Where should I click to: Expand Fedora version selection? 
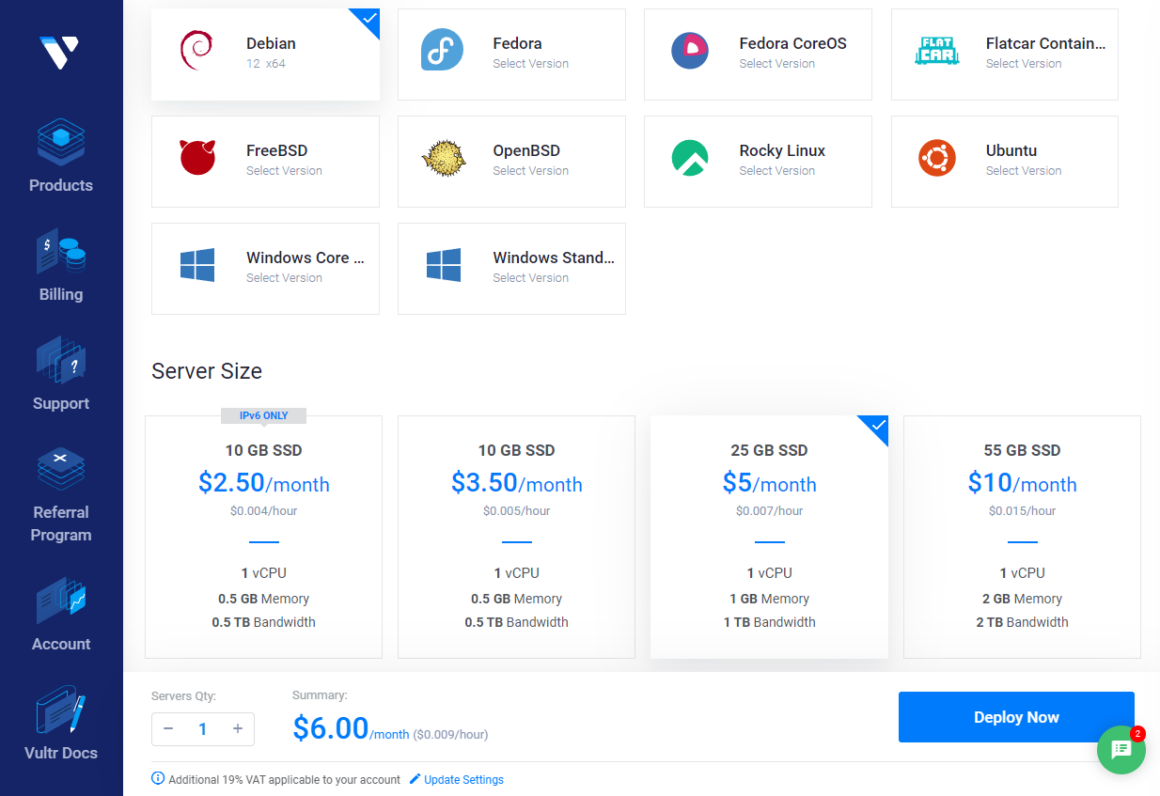[511, 54]
